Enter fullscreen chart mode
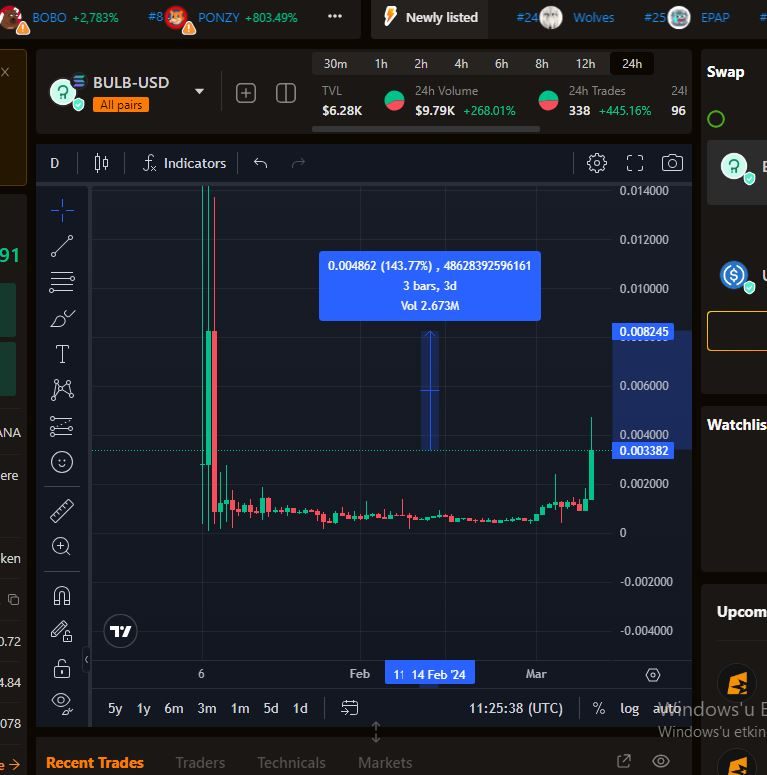This screenshot has width=767, height=775. (635, 163)
